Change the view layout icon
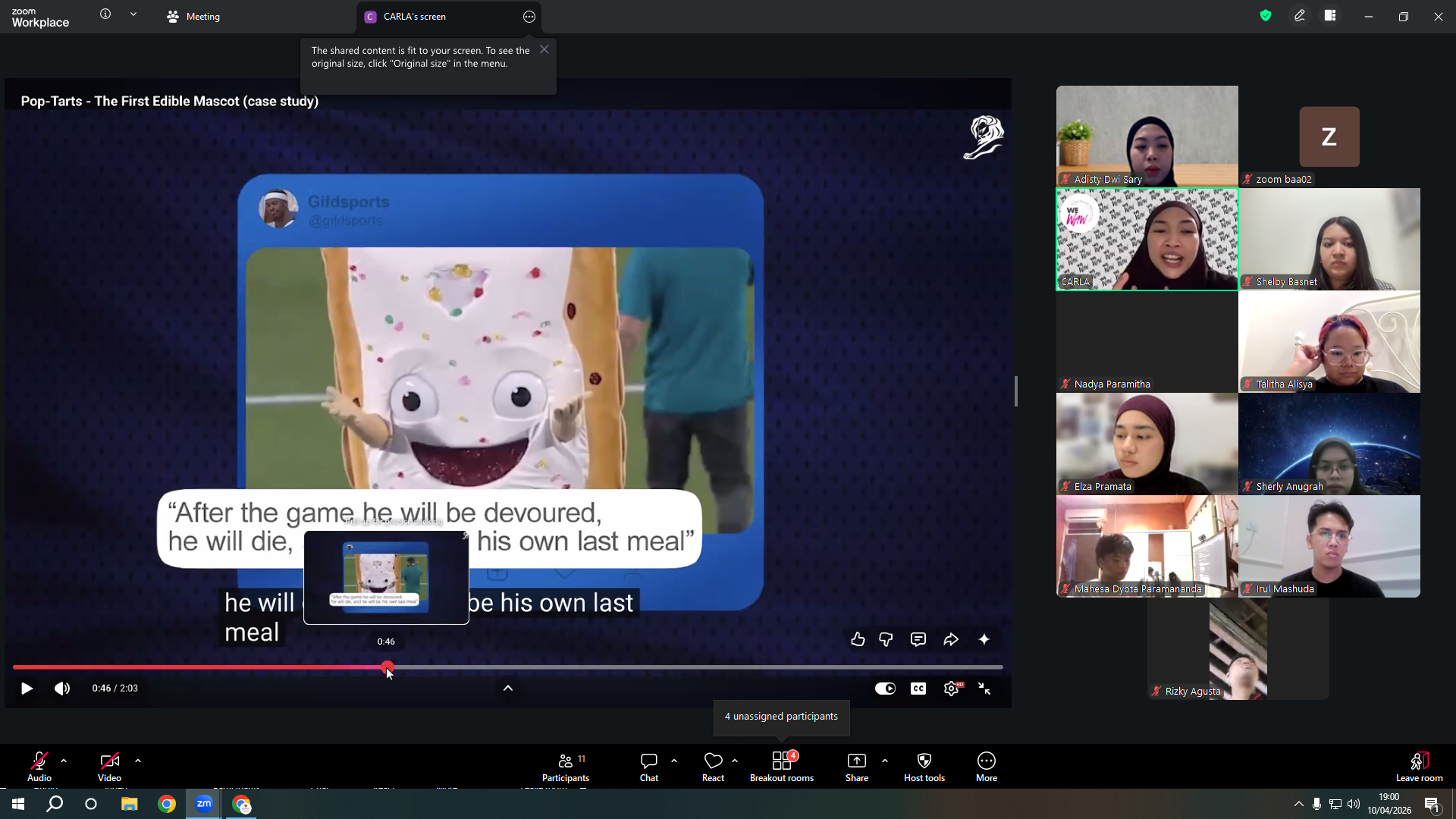The height and width of the screenshot is (819, 1456). click(1330, 16)
